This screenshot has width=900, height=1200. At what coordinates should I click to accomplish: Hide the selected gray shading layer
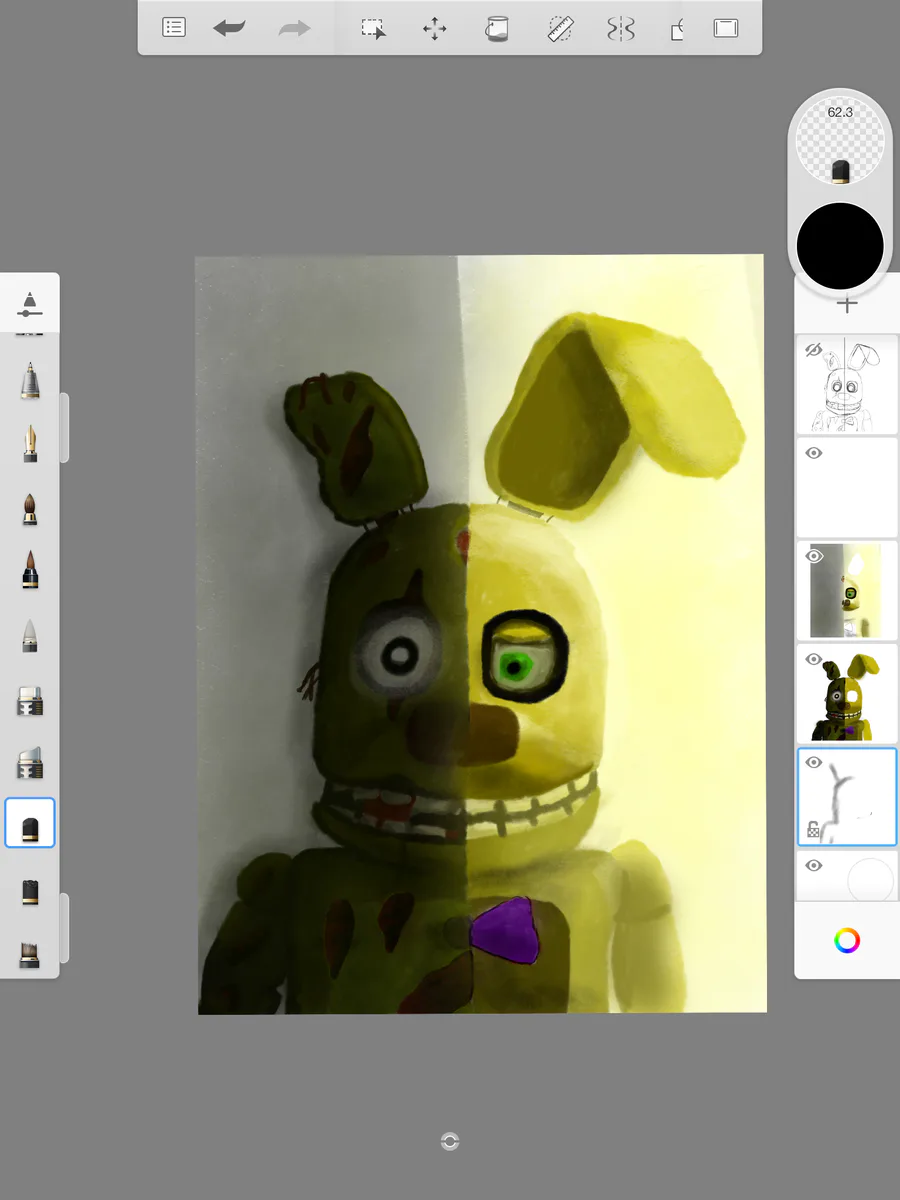813,762
